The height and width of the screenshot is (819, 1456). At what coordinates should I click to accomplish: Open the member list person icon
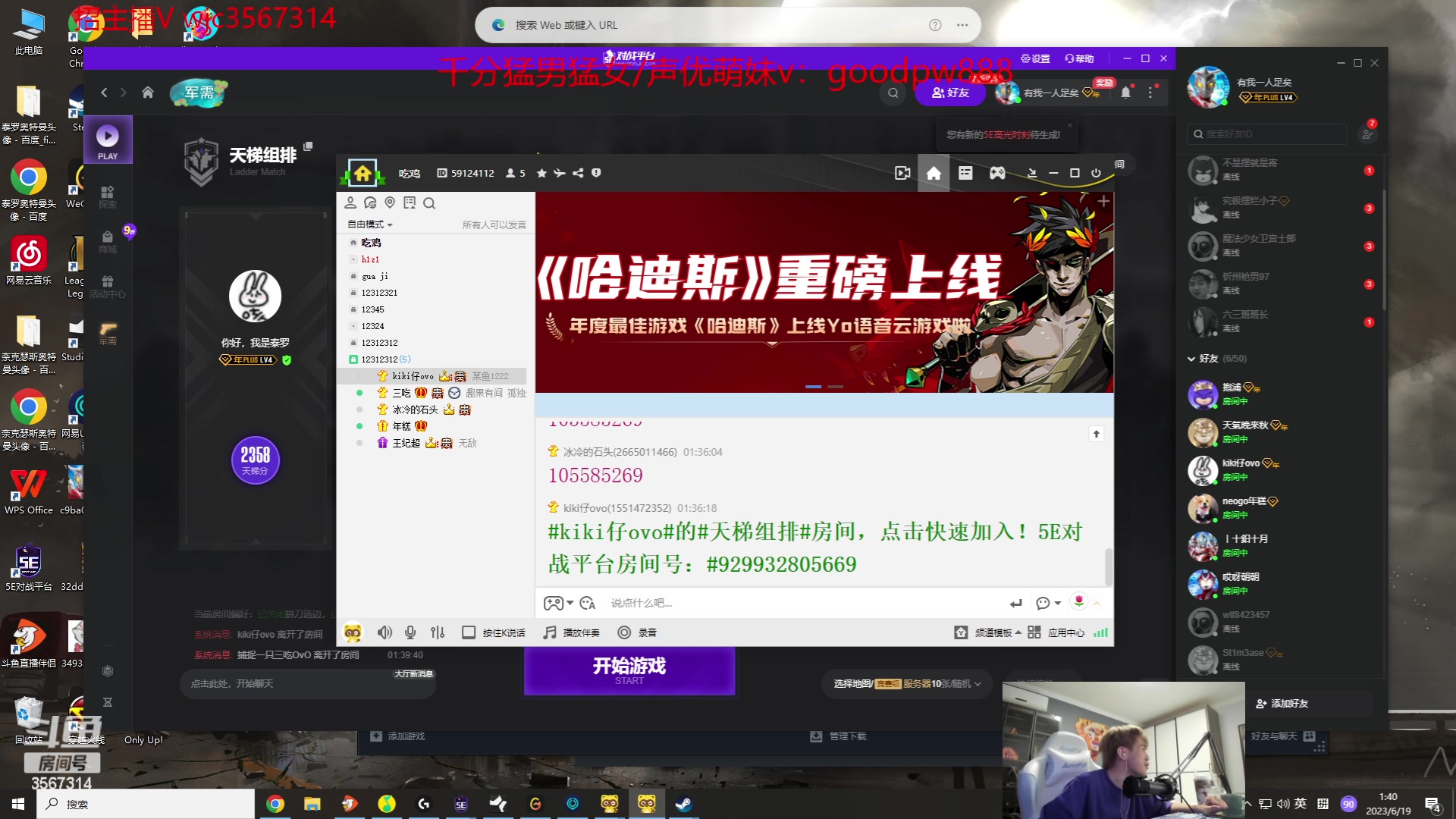pos(350,202)
